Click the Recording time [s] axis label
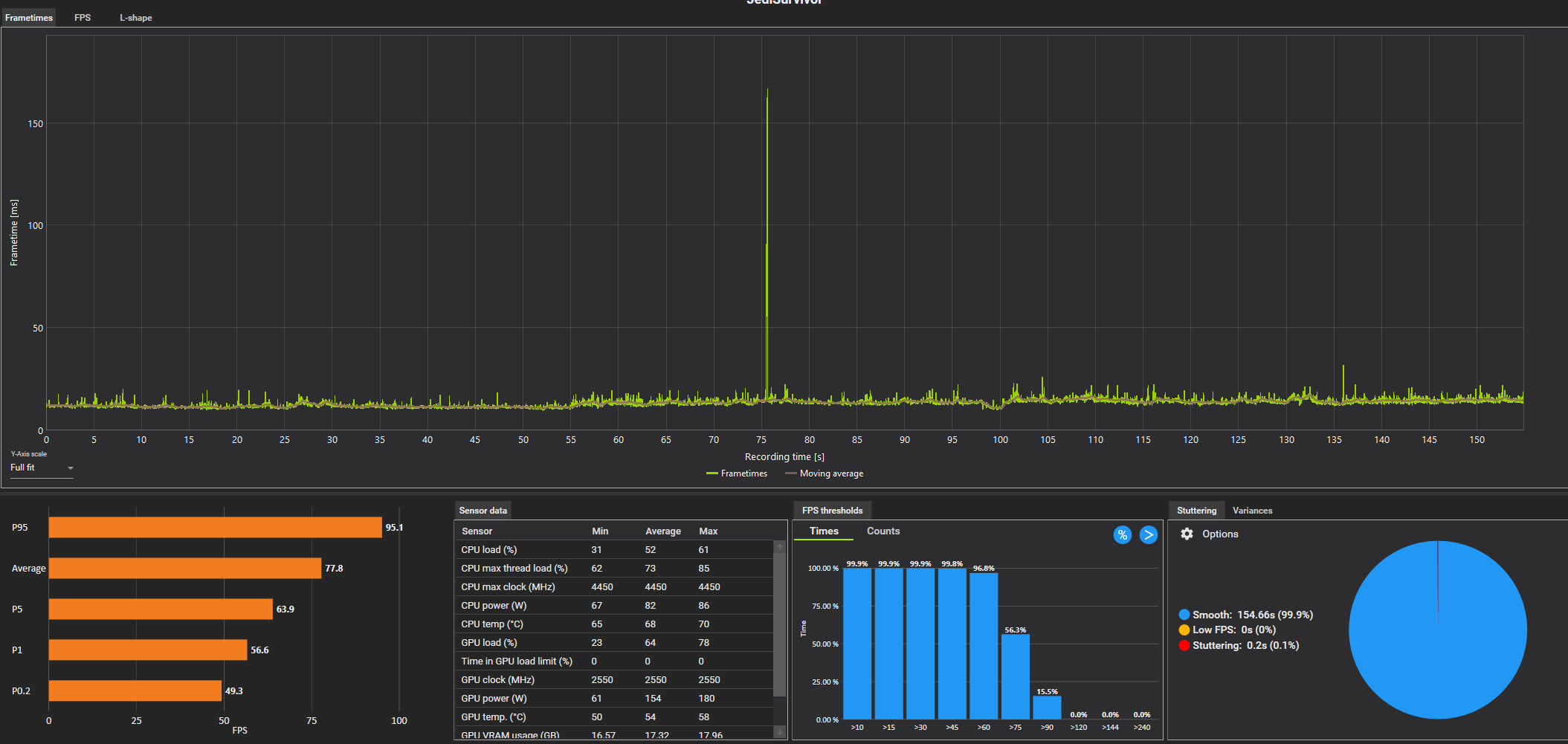Viewport: 1568px width, 744px height. 784,457
